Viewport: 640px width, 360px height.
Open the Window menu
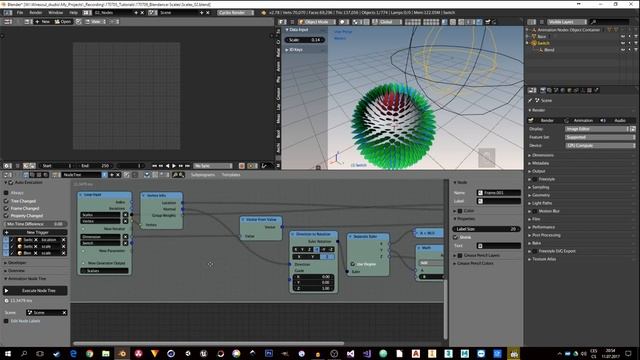(x=56, y=13)
